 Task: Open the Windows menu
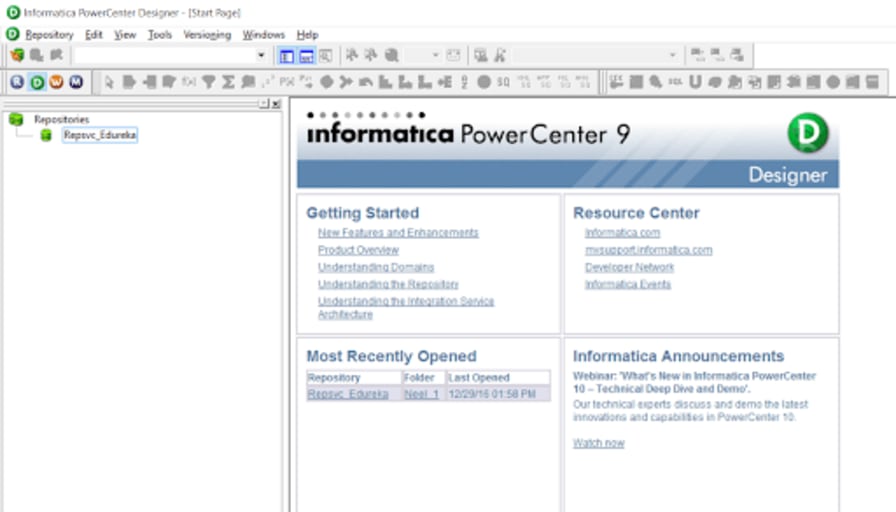[x=263, y=35]
